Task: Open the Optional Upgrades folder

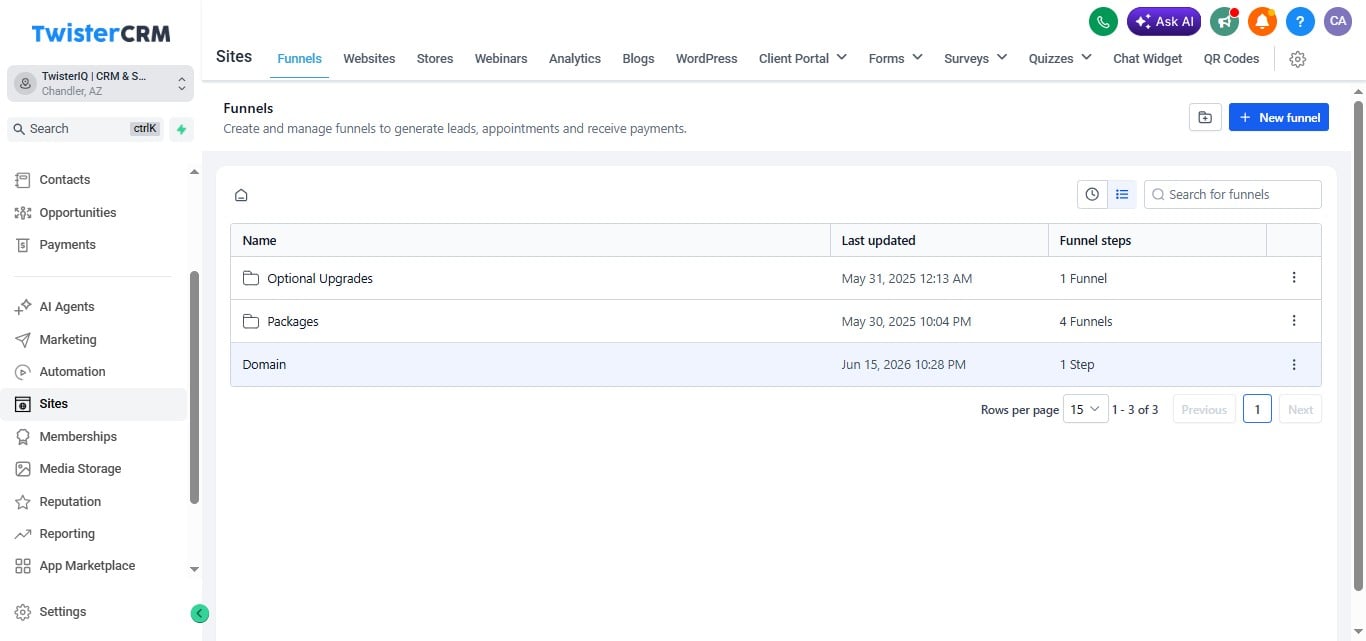Action: 320,279
